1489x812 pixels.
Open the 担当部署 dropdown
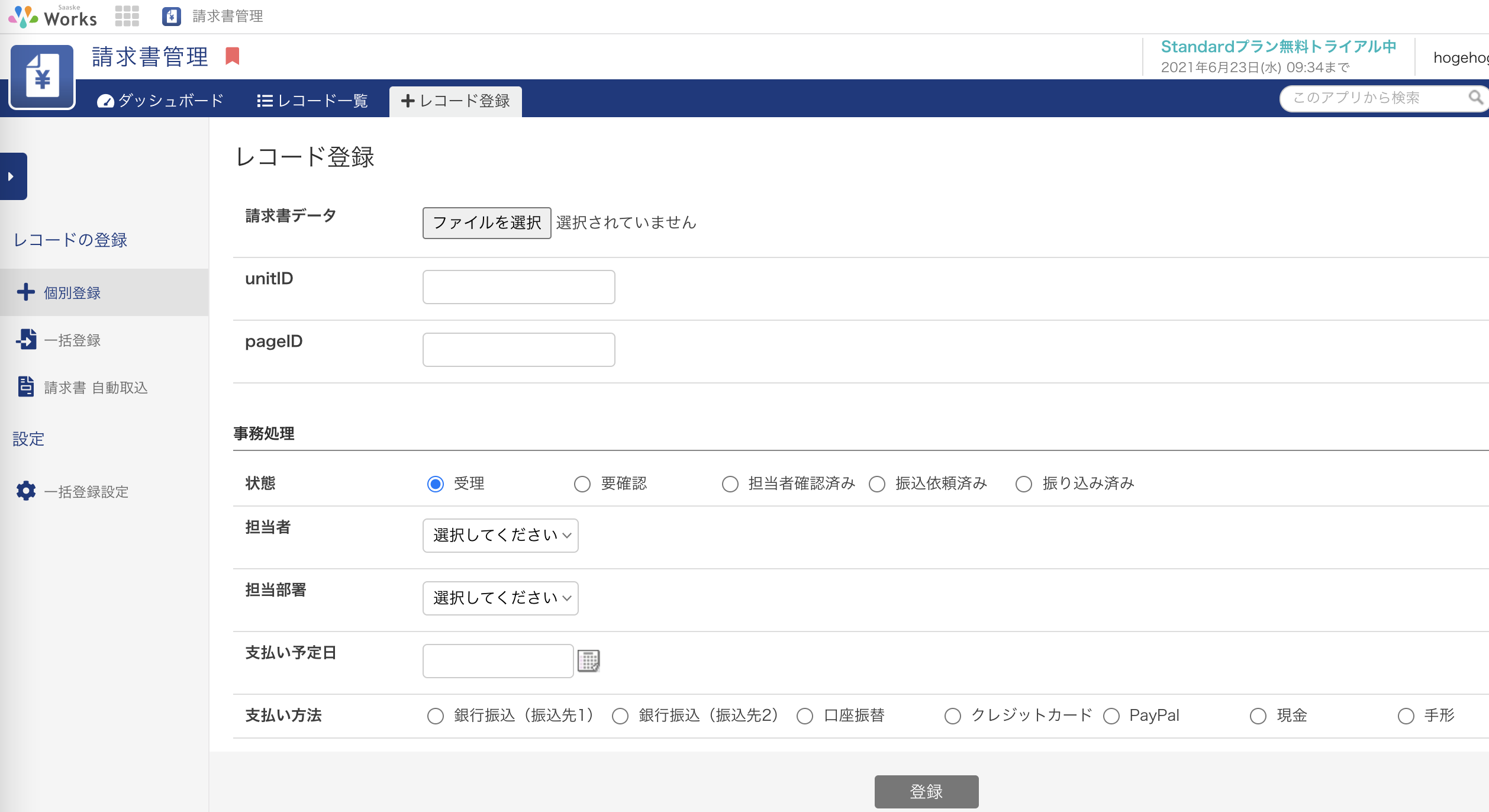pos(500,598)
